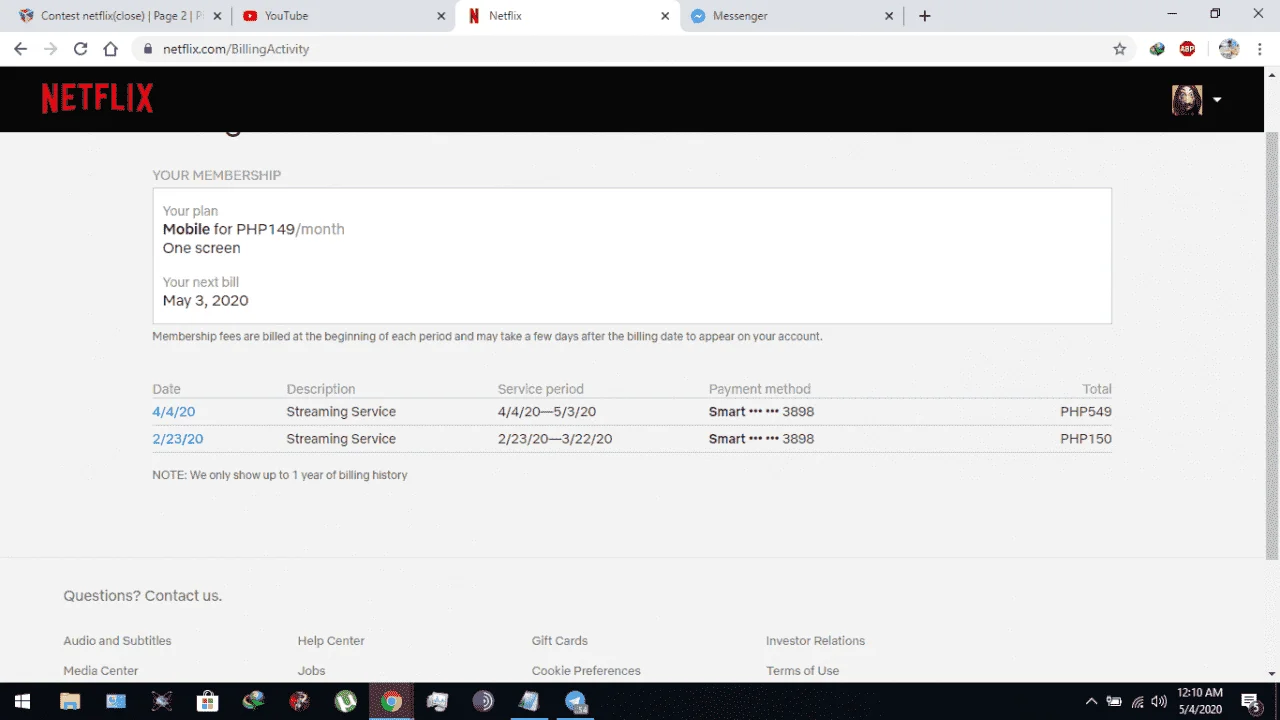Open the taskbar clock and calendar

[1200, 701]
